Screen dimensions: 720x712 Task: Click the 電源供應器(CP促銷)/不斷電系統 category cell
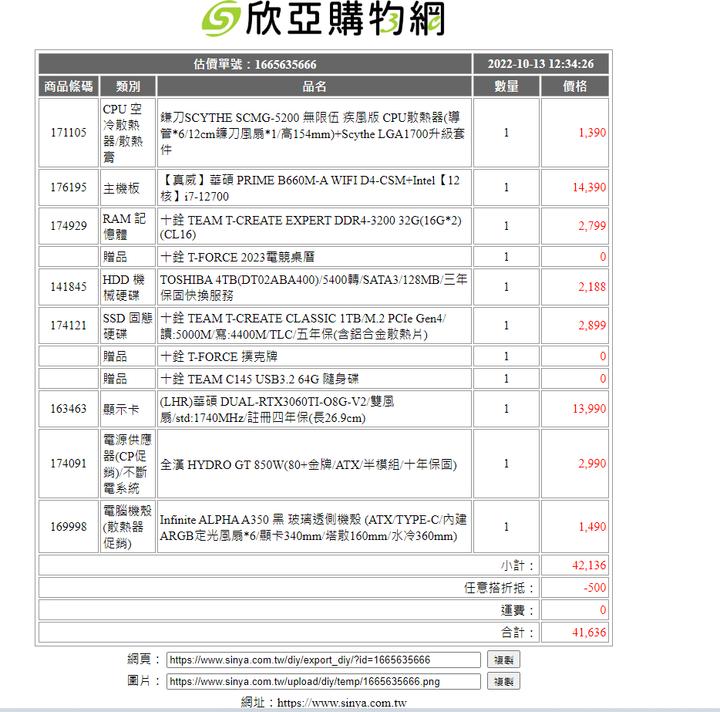[128, 464]
